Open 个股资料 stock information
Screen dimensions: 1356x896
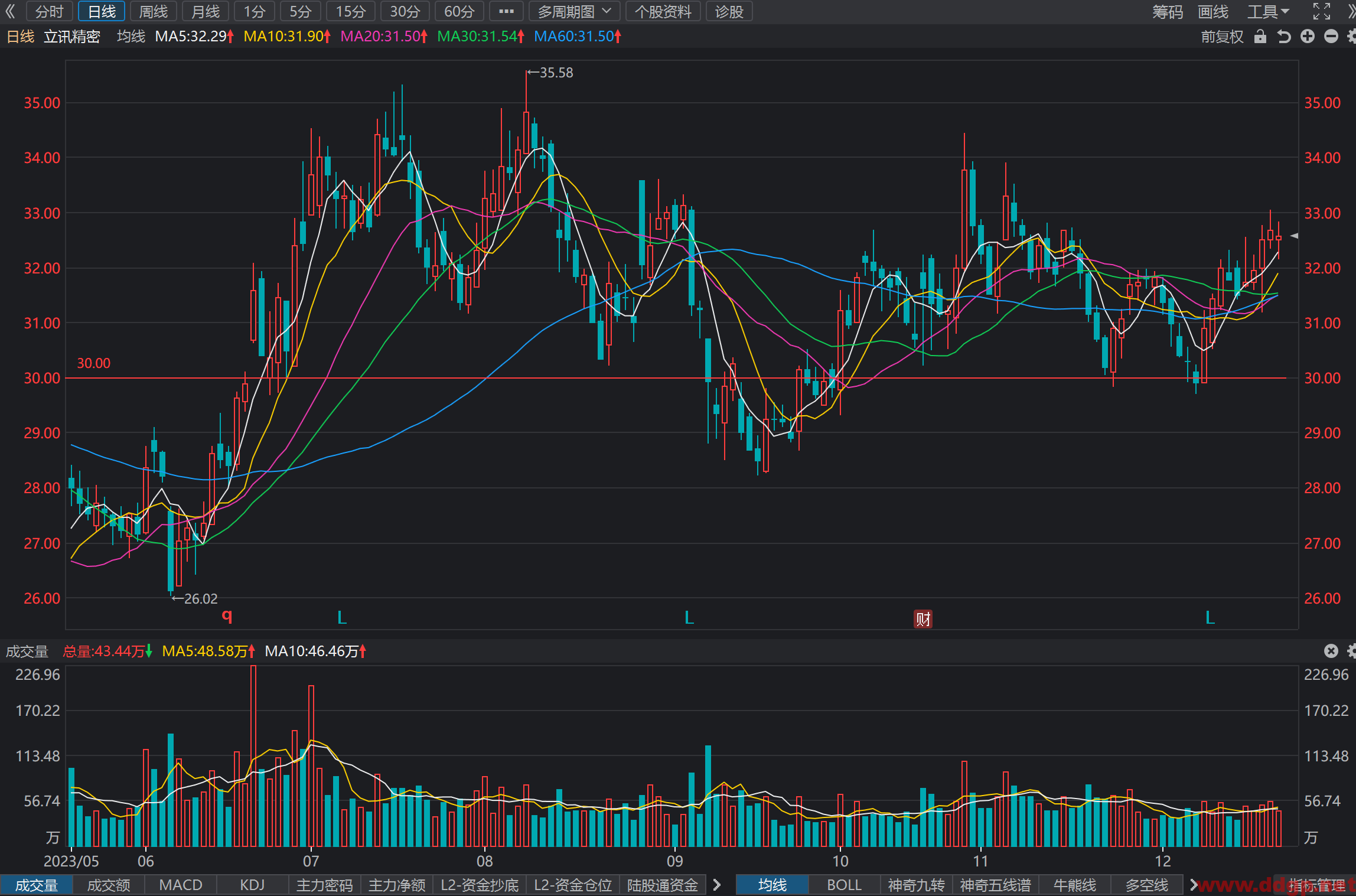(663, 11)
